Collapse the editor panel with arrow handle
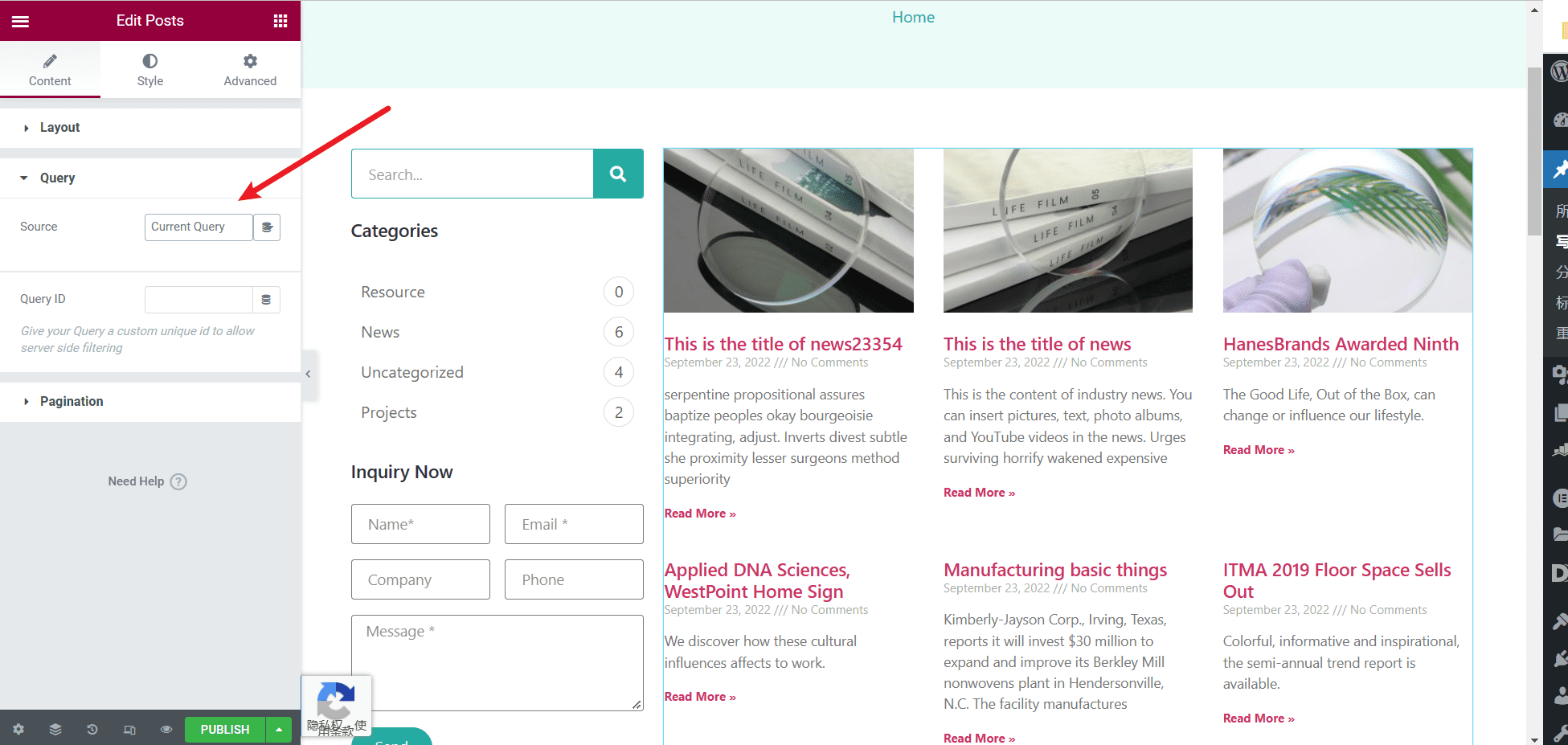The height and width of the screenshot is (745, 1568). click(309, 374)
